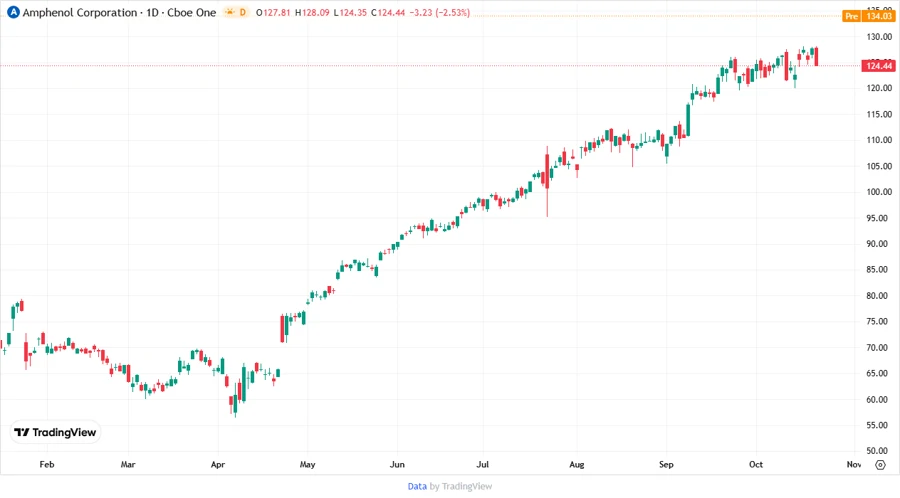Click the 65.00 price axis label
900x498 pixels.
tap(879, 373)
